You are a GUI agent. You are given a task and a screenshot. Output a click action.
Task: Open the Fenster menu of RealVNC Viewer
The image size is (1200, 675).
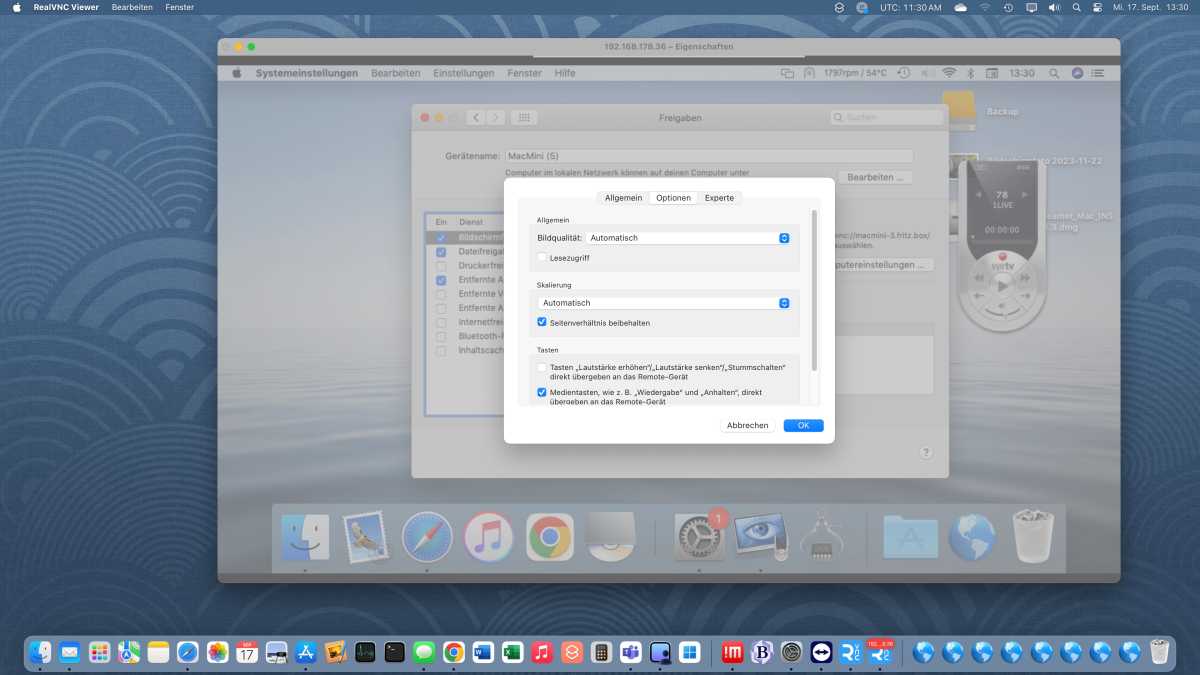[180, 7]
